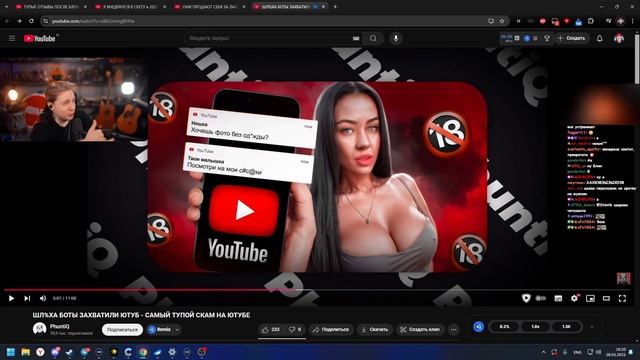This screenshot has height=360, width=640.
Task: Click the ENG language indicator
Action: (x=578, y=352)
